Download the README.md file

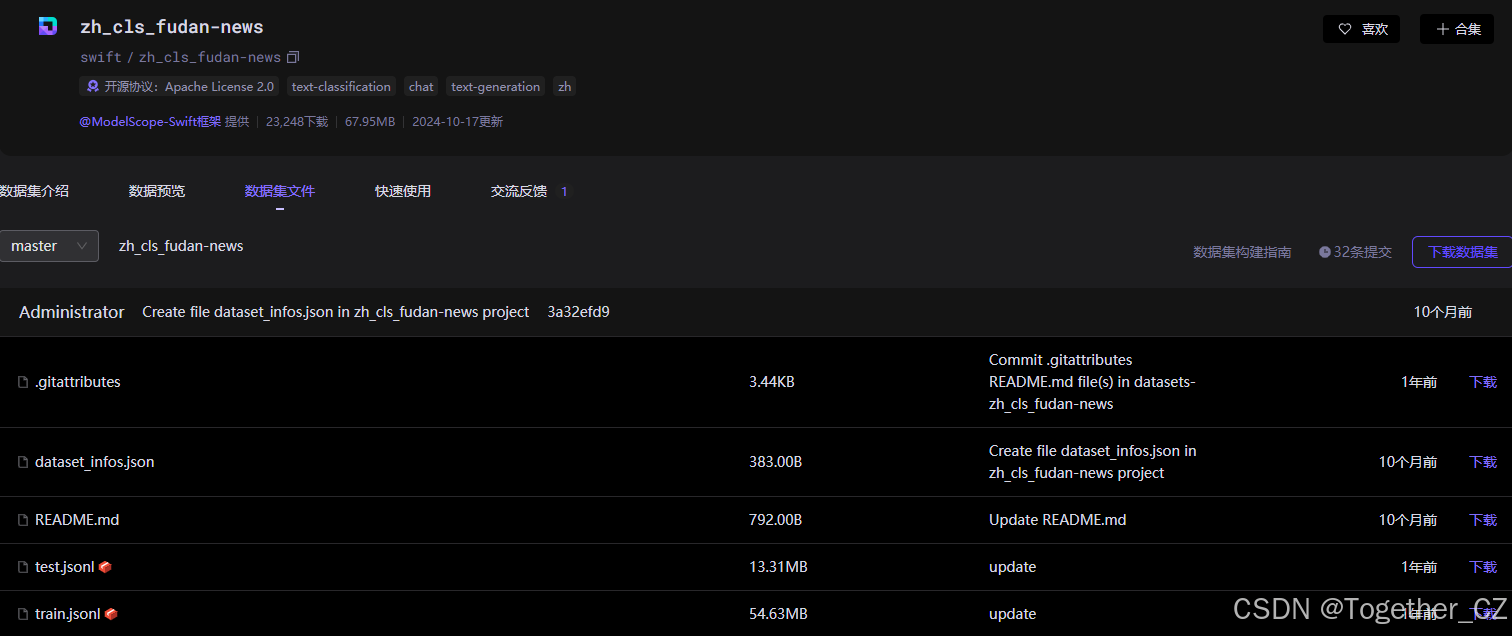coord(1483,520)
